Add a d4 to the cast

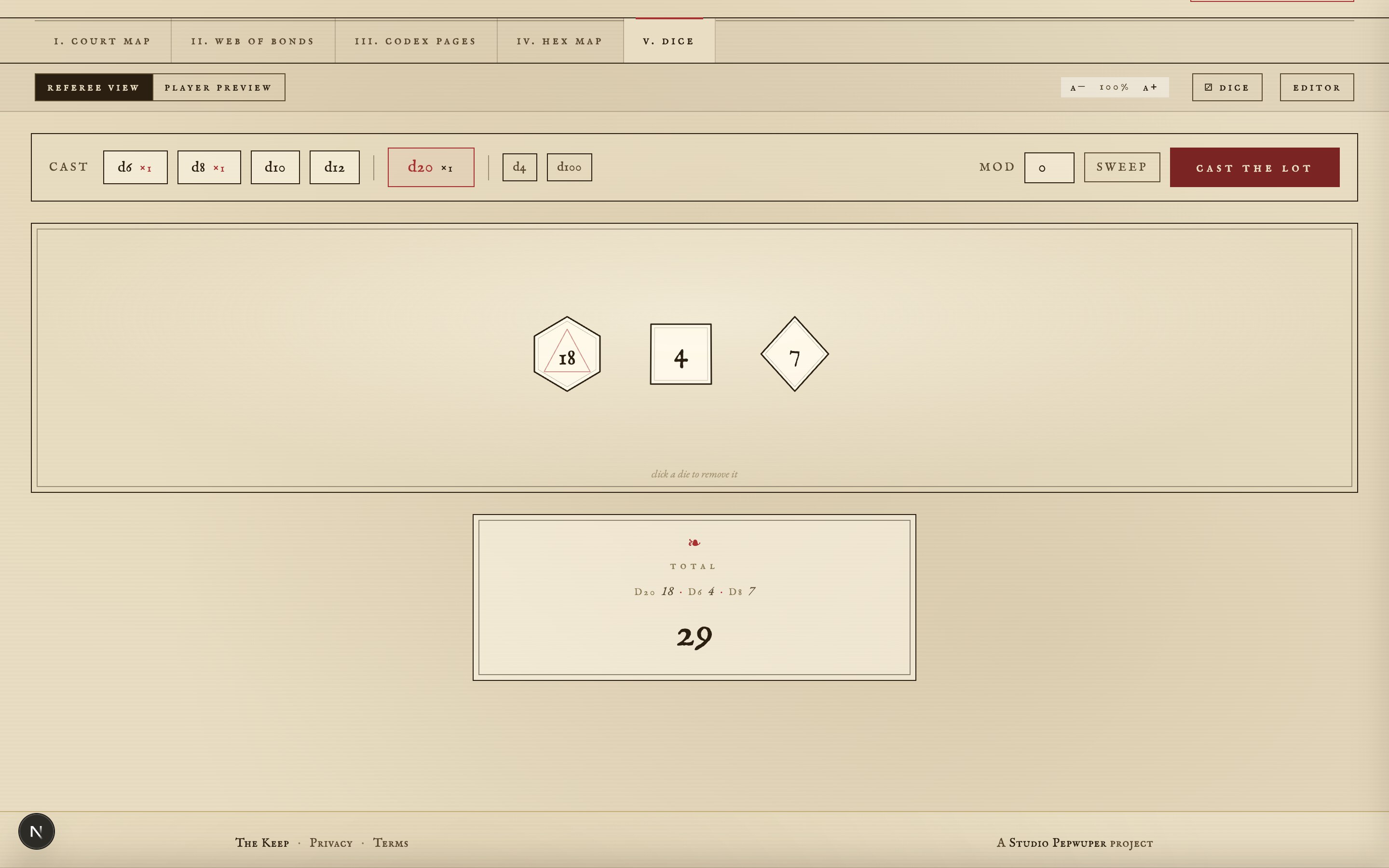519,167
